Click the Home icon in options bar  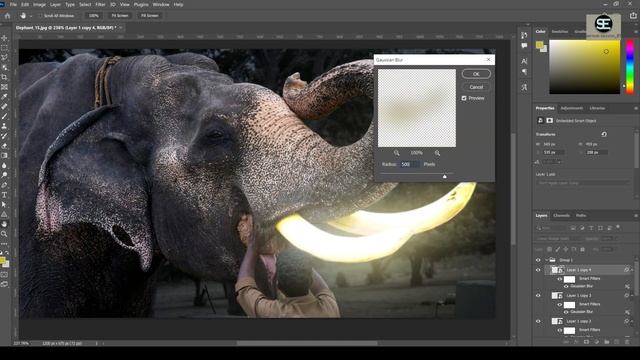coord(7,16)
